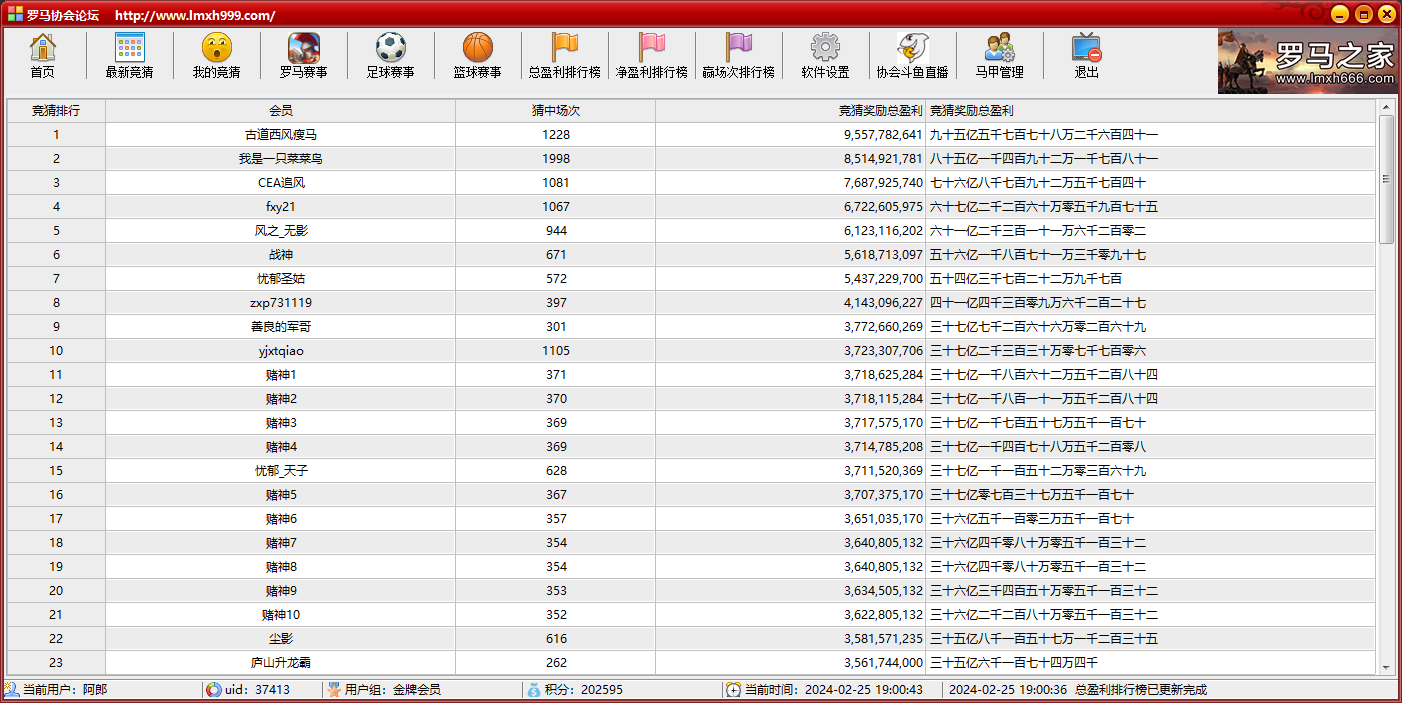Click the 罗马之家 banner image
This screenshot has height=703, width=1402.
tap(1307, 61)
